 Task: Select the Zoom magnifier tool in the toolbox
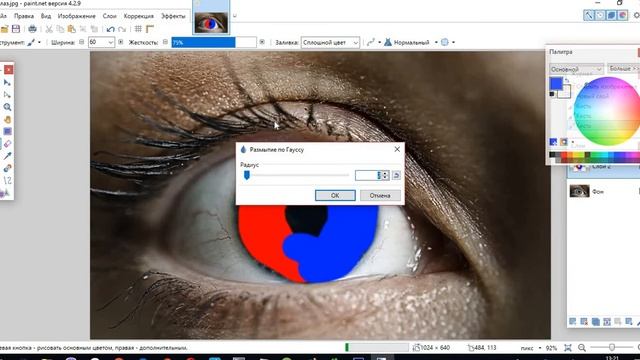tap(7, 107)
